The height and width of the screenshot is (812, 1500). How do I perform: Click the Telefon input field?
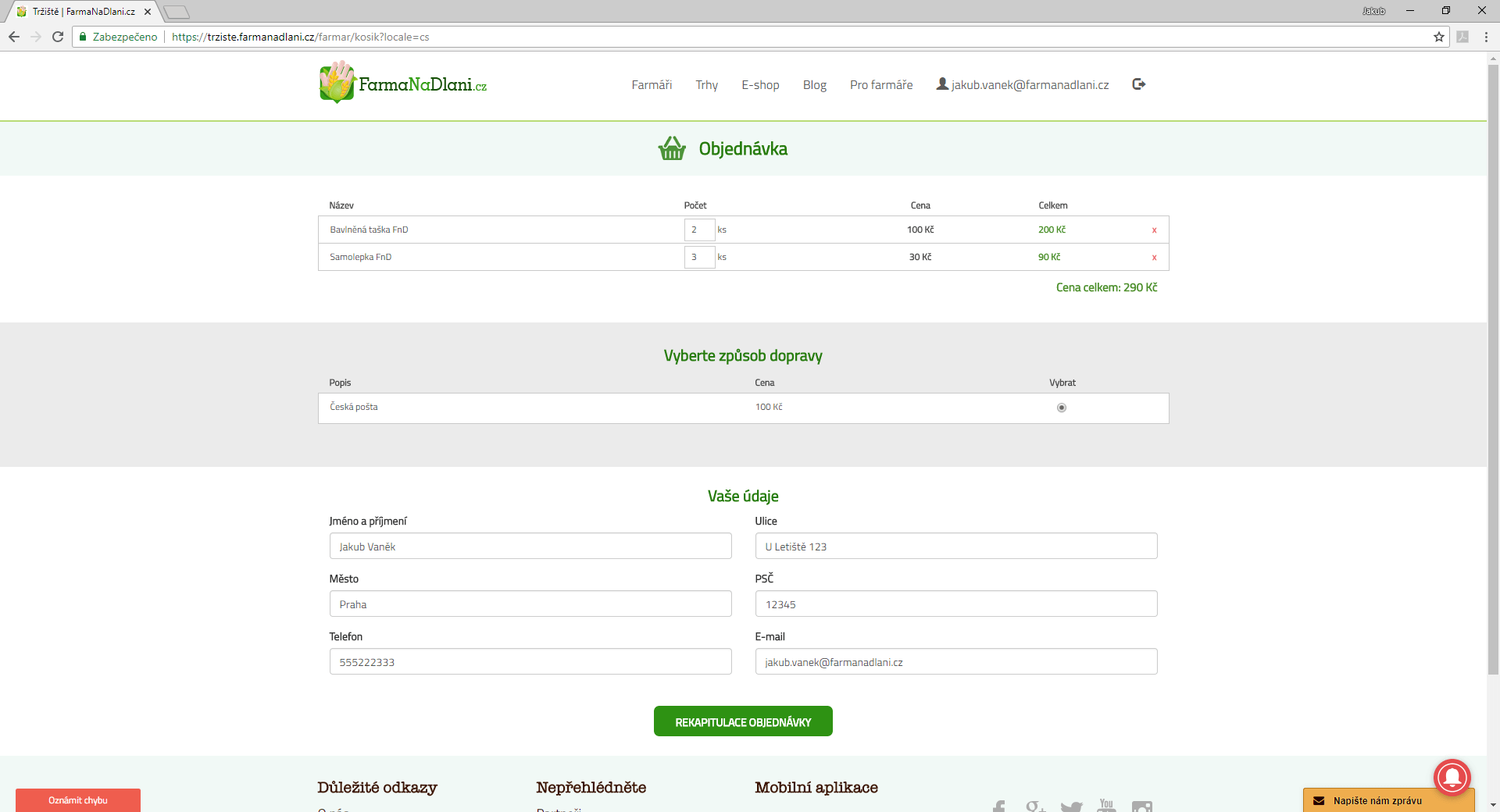tap(530, 661)
